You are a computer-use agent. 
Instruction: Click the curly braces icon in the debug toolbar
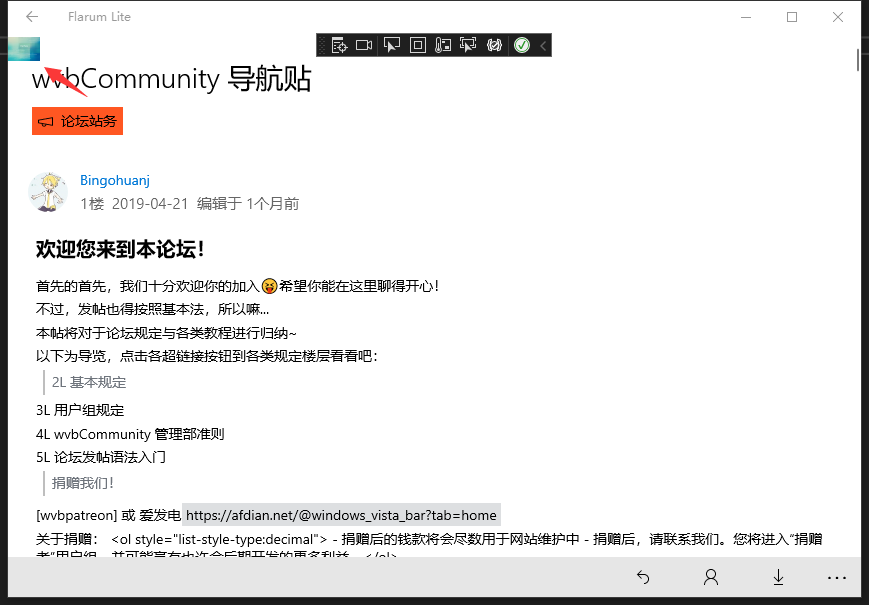click(x=494, y=45)
